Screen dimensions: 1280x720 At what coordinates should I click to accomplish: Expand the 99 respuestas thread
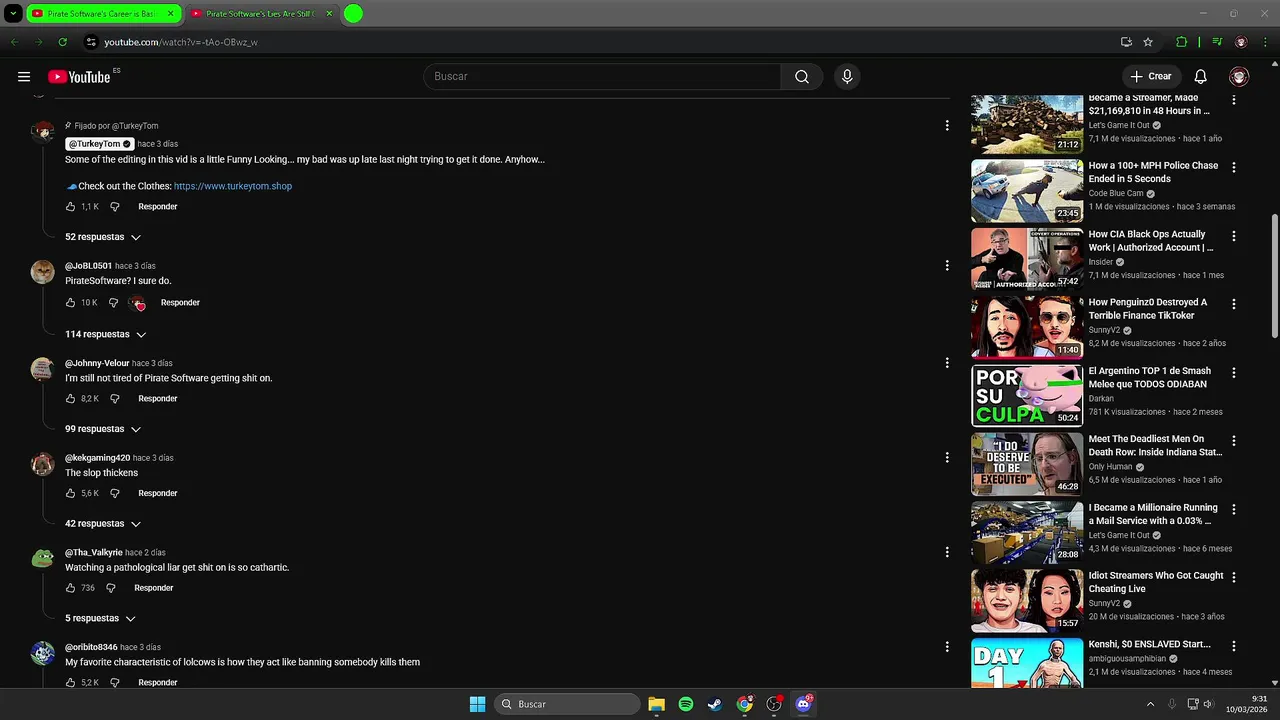103,429
